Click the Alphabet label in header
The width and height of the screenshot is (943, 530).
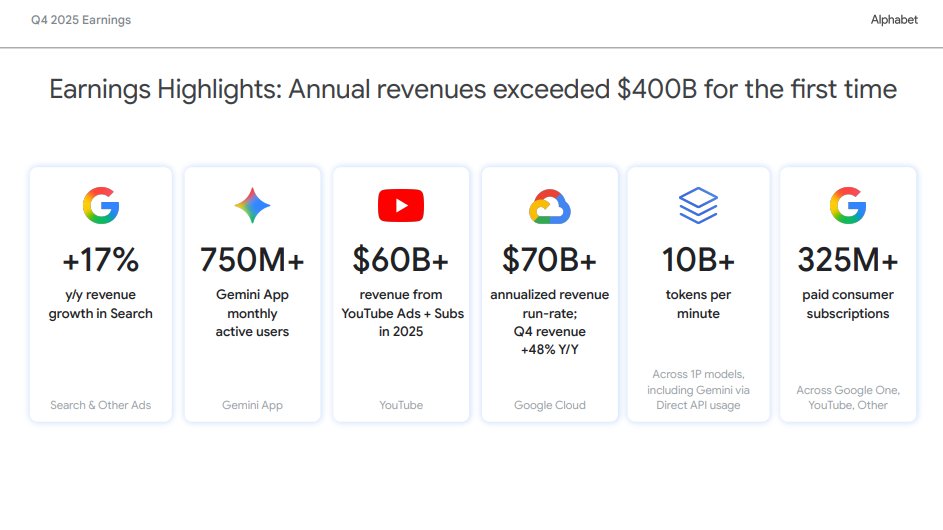[894, 20]
